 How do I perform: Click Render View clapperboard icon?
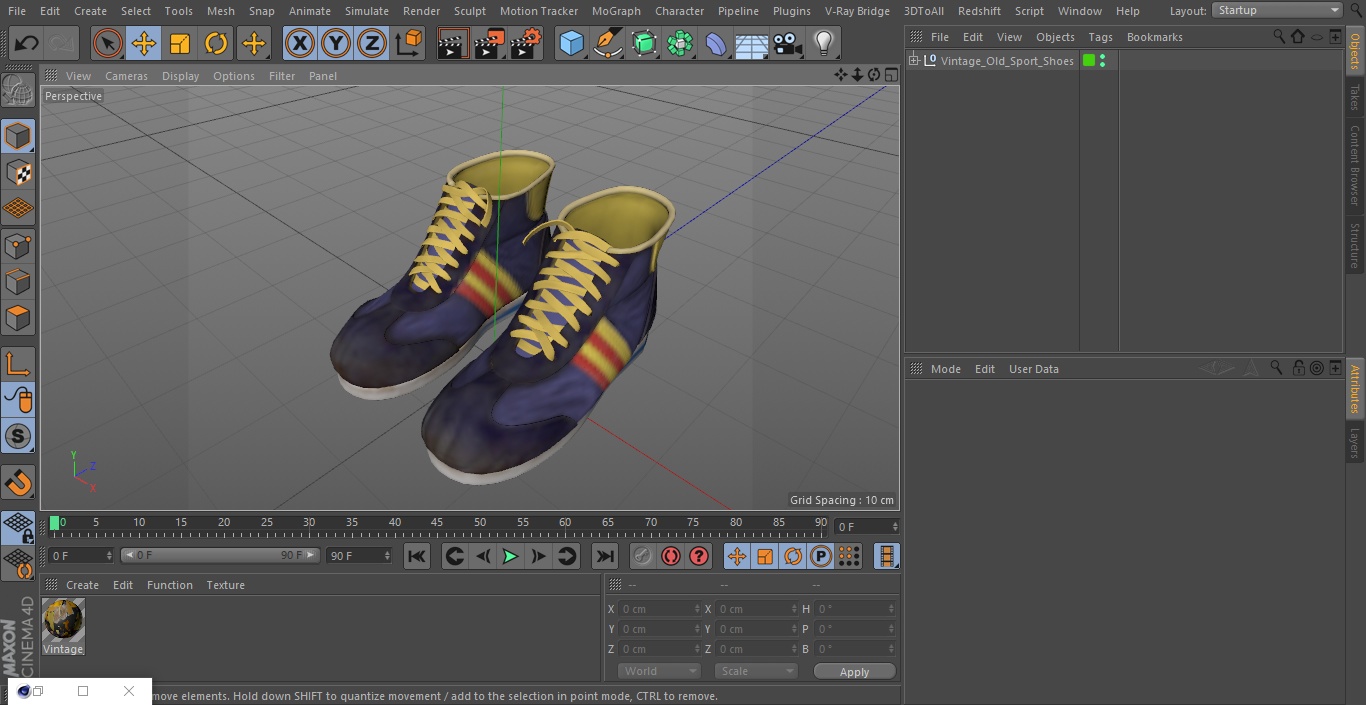(453, 43)
